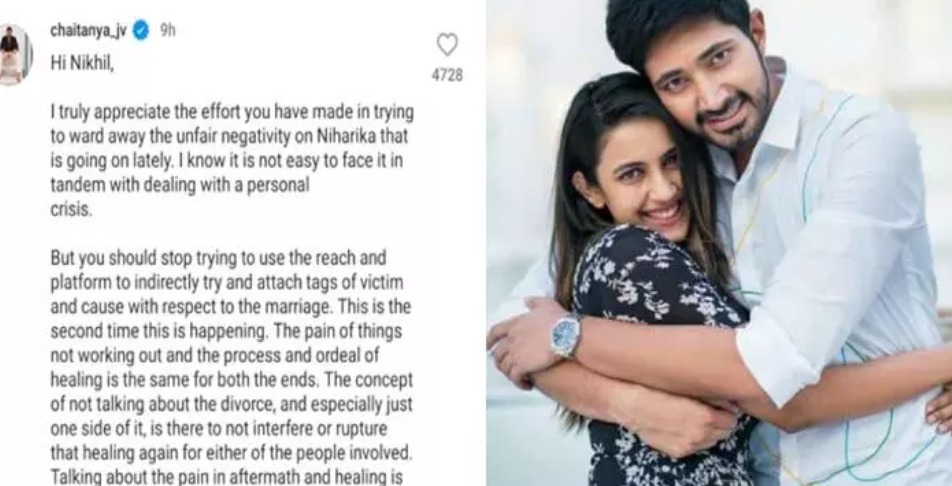The image size is (952, 486).
Task: Click the name 'Niharika' in the comment
Action: click(x=346, y=136)
